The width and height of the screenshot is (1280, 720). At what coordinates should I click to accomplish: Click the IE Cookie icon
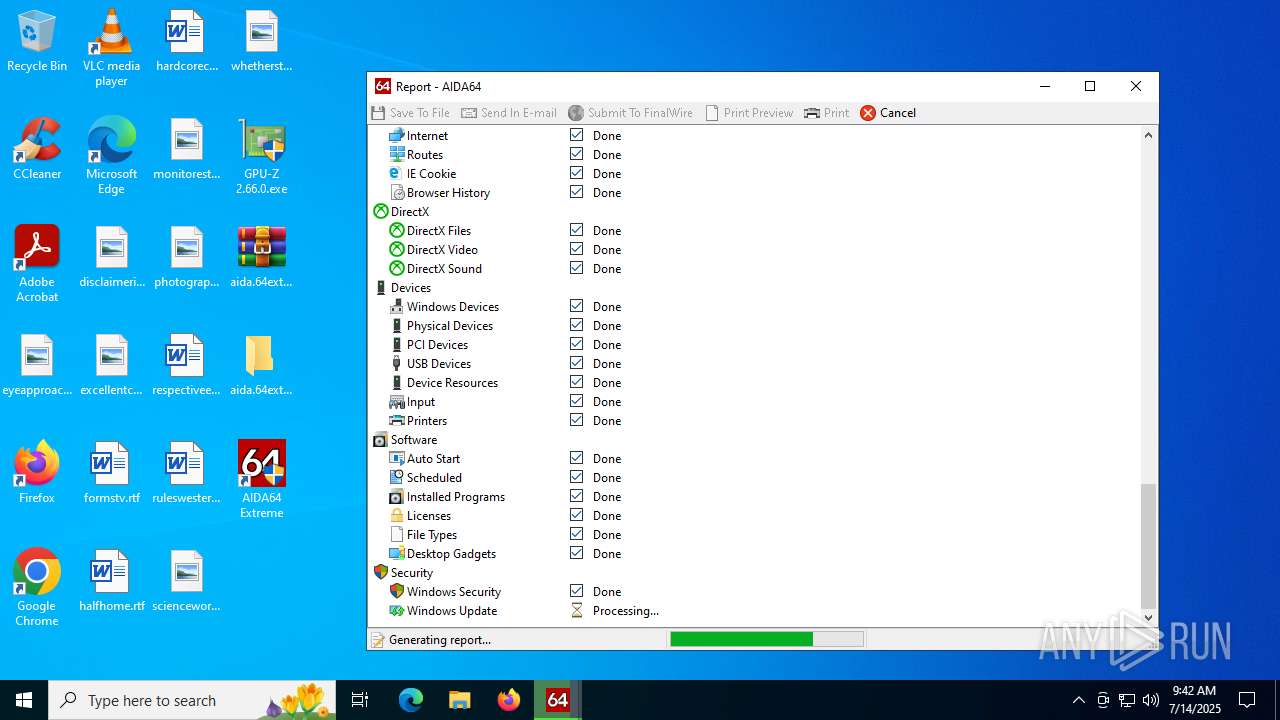click(396, 173)
